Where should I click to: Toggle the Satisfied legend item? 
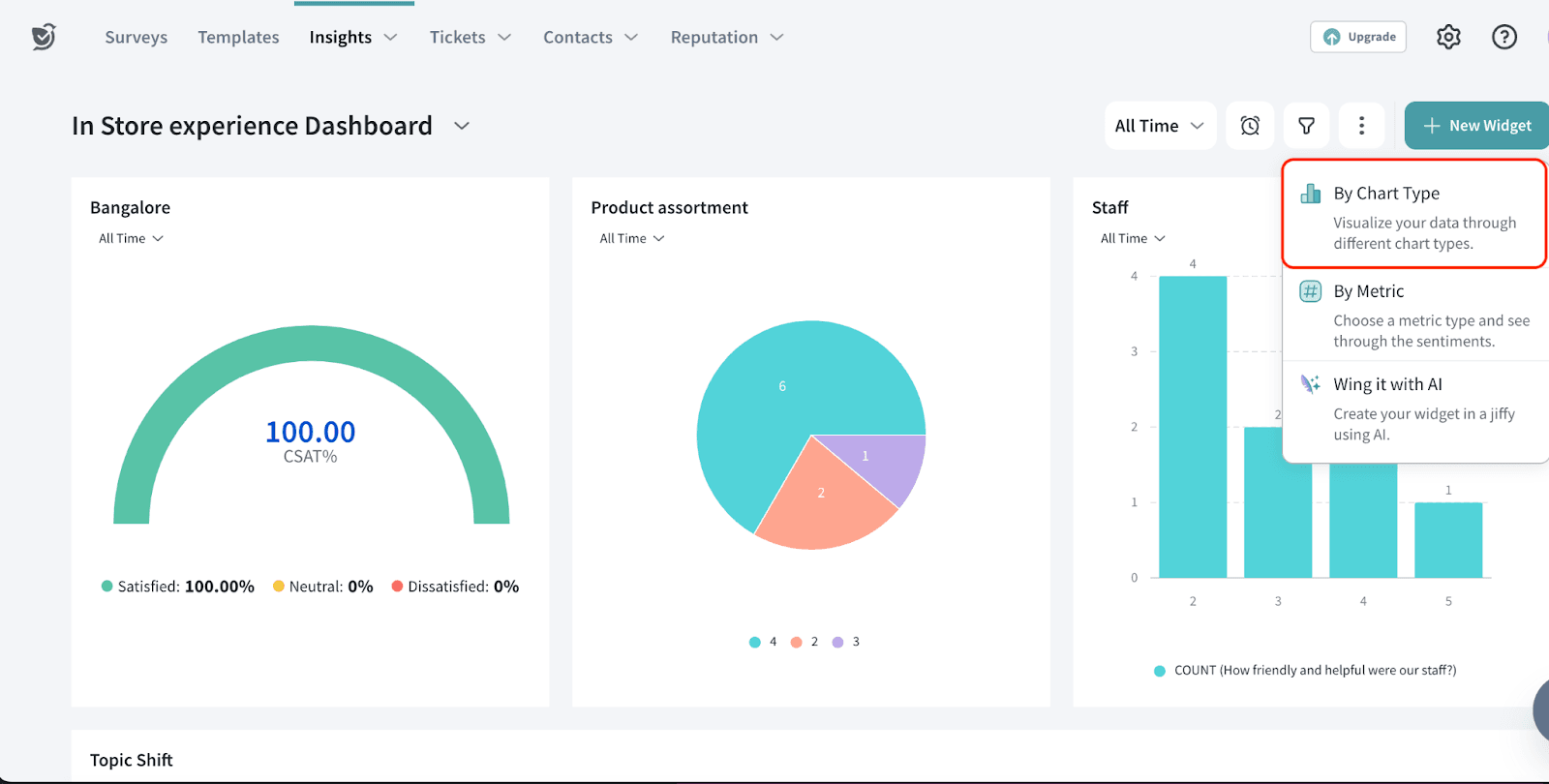[177, 587]
